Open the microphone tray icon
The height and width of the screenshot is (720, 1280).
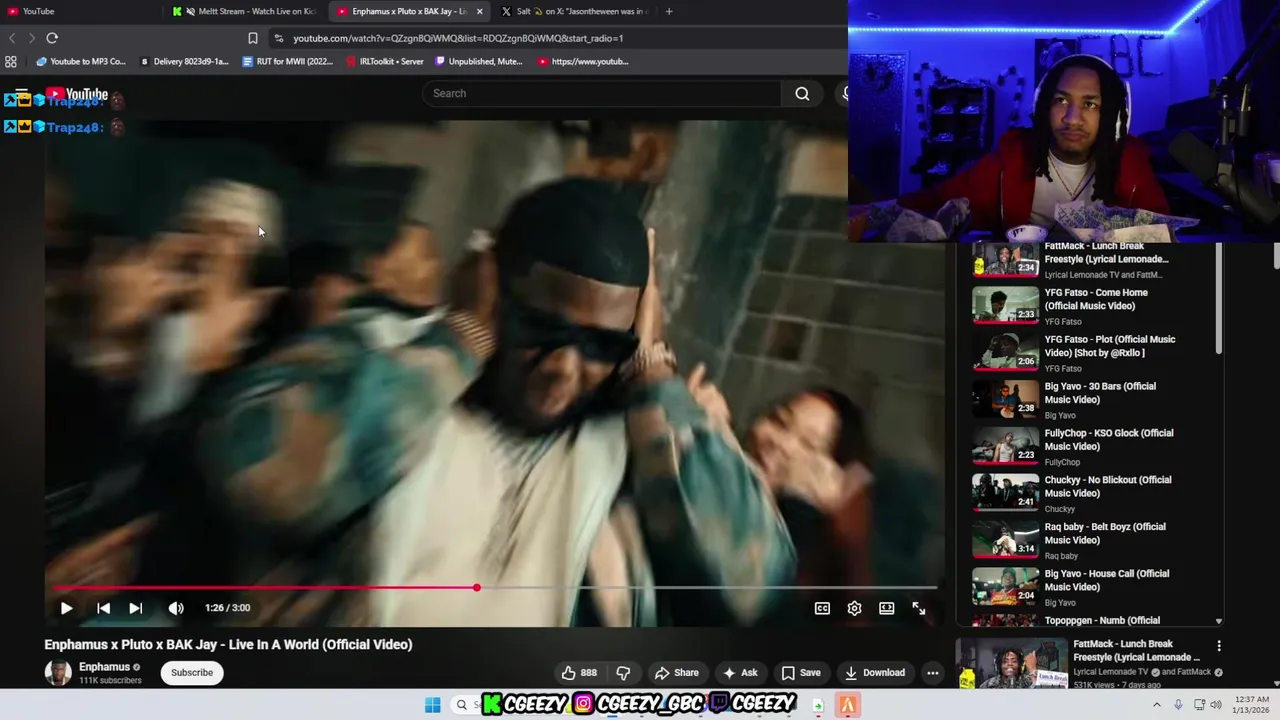pos(1178,705)
